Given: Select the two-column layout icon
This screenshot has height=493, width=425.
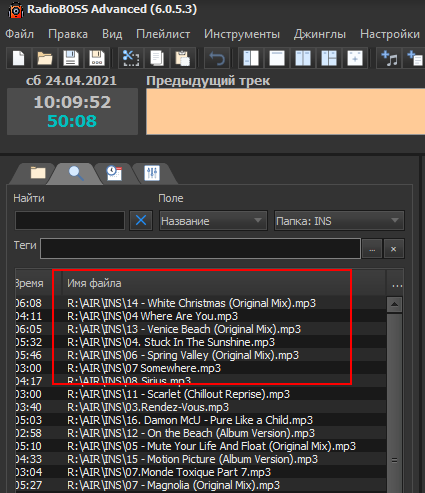Looking at the screenshot, I should tap(303, 58).
